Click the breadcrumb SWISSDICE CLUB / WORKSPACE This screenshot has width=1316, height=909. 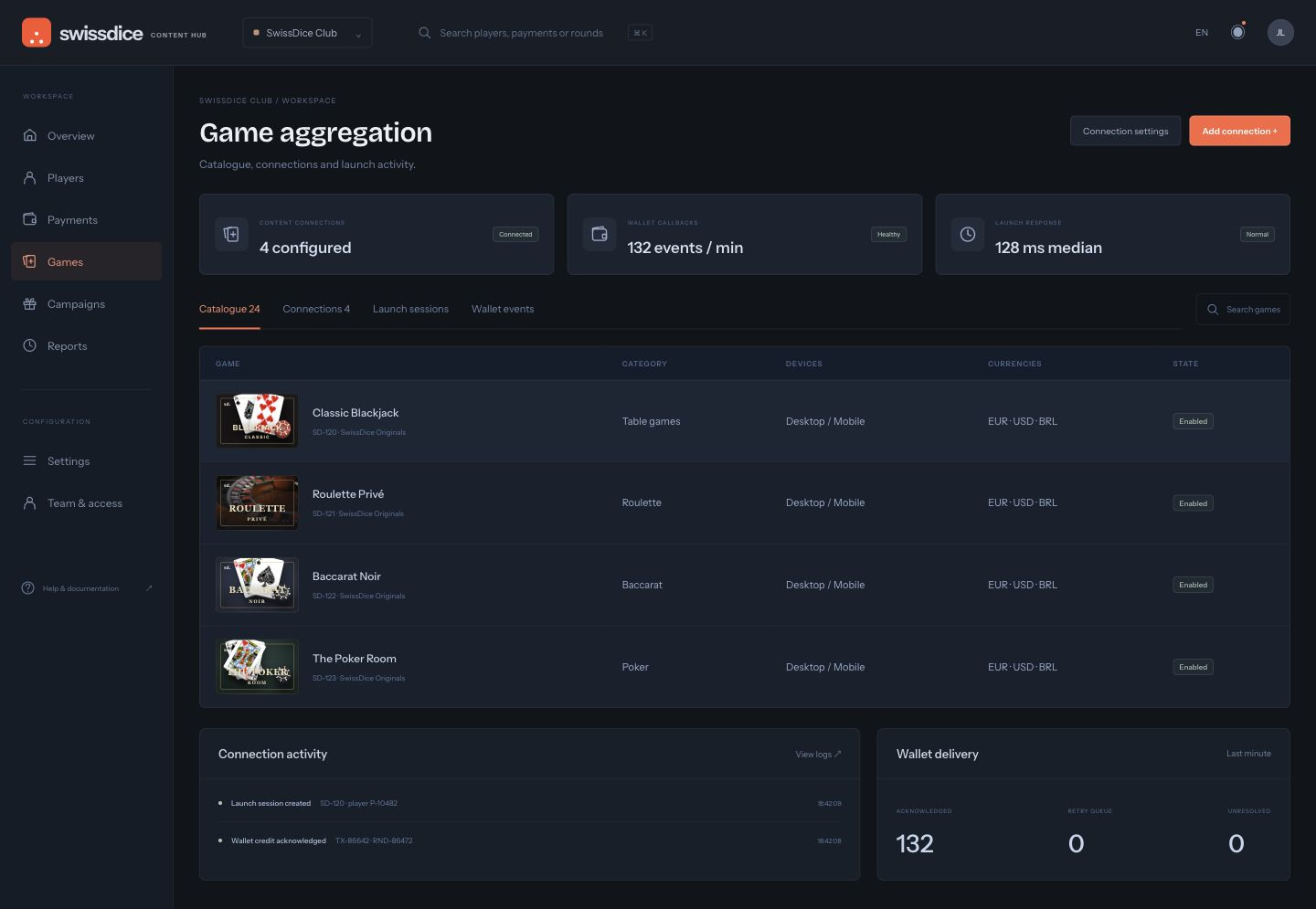(x=268, y=100)
